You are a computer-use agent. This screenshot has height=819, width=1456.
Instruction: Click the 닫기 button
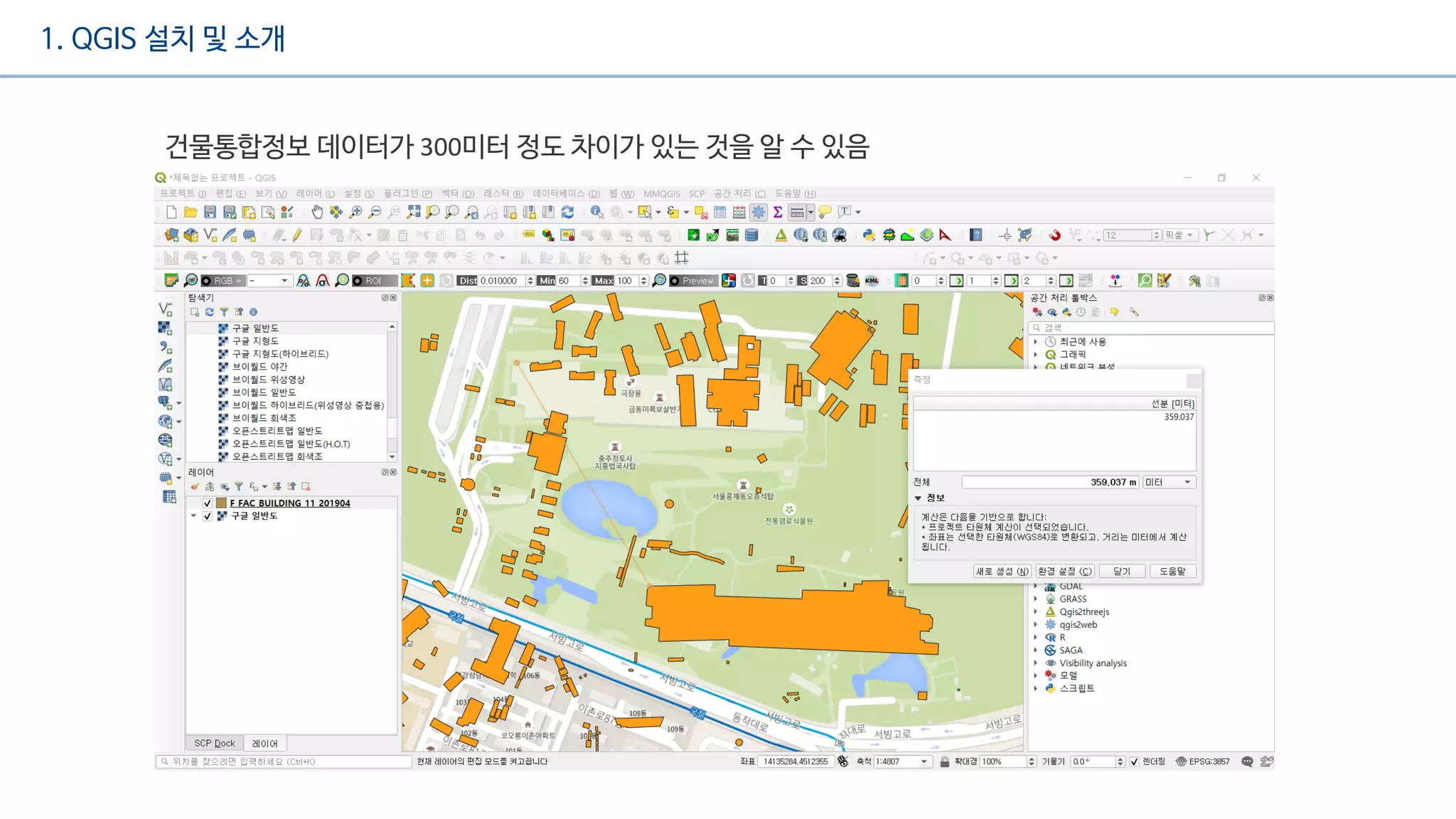[1122, 571]
